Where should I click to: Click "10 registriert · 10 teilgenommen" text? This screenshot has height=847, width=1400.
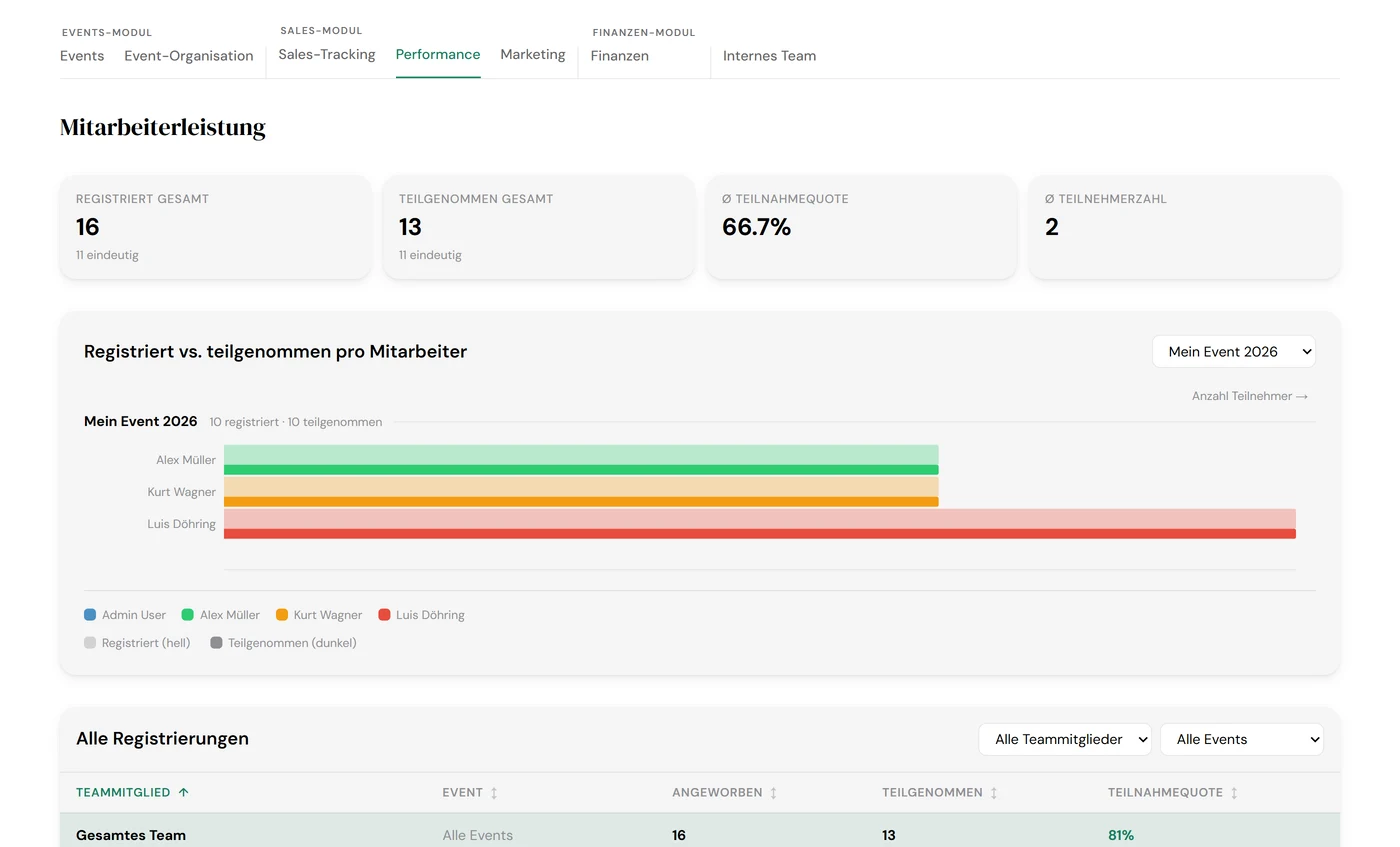point(296,422)
